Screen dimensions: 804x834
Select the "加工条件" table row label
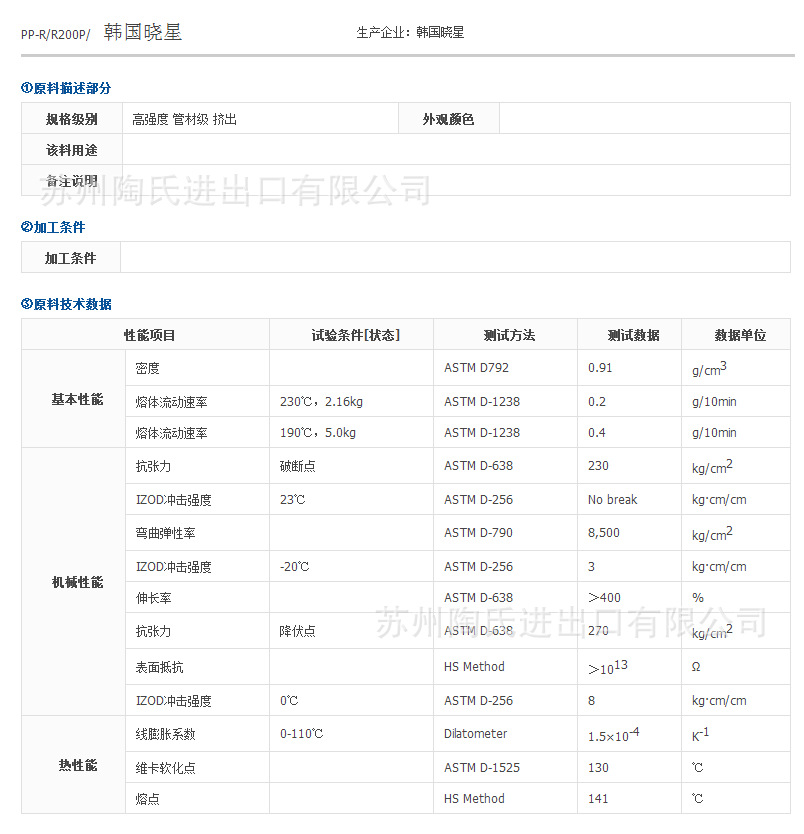pyautogui.click(x=71, y=258)
